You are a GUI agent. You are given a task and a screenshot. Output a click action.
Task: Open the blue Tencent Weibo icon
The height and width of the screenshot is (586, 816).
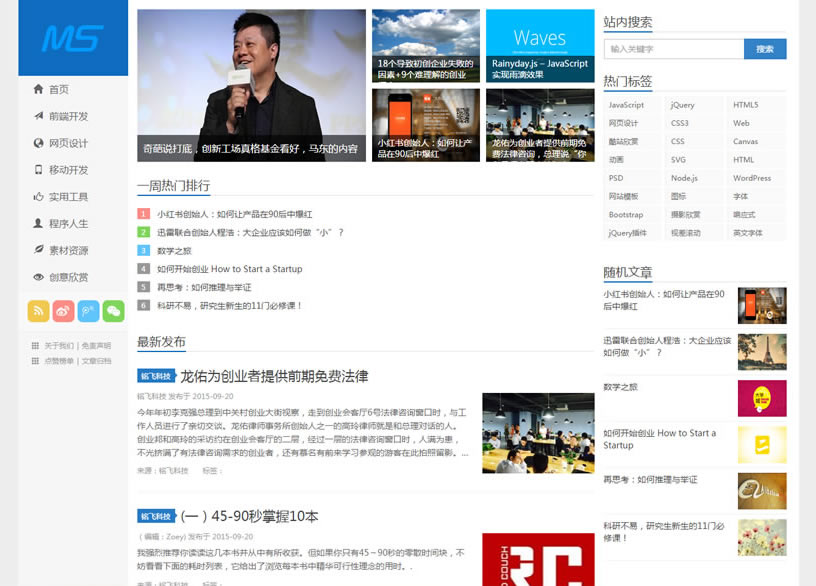click(x=88, y=311)
